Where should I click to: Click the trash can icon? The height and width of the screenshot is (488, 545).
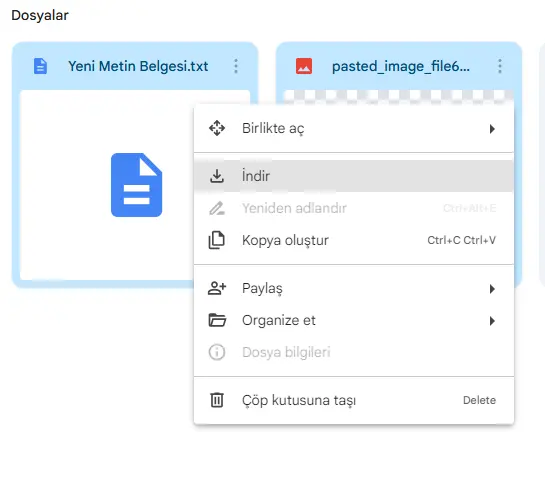pyautogui.click(x=217, y=400)
